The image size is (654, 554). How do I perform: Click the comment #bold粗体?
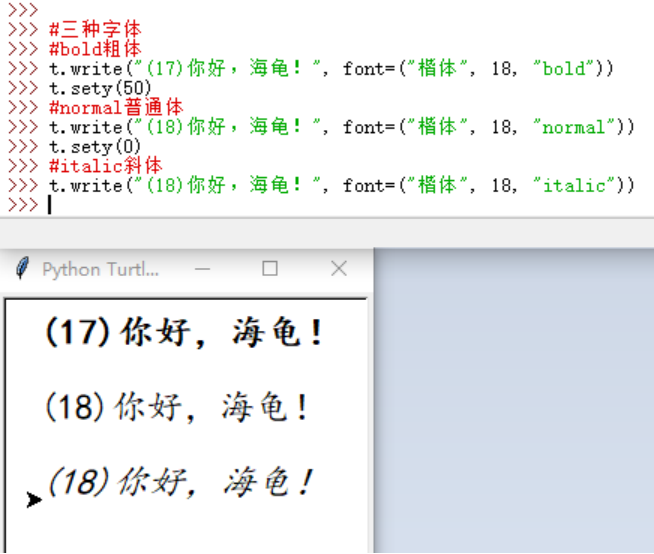coord(96,49)
